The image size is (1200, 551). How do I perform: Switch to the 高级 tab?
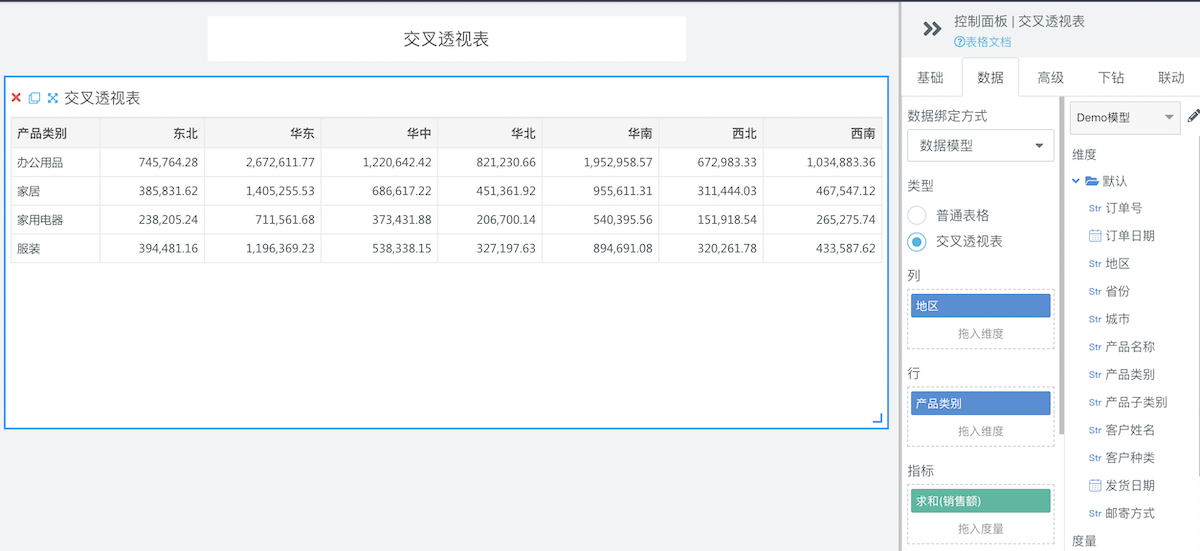tap(1050, 77)
